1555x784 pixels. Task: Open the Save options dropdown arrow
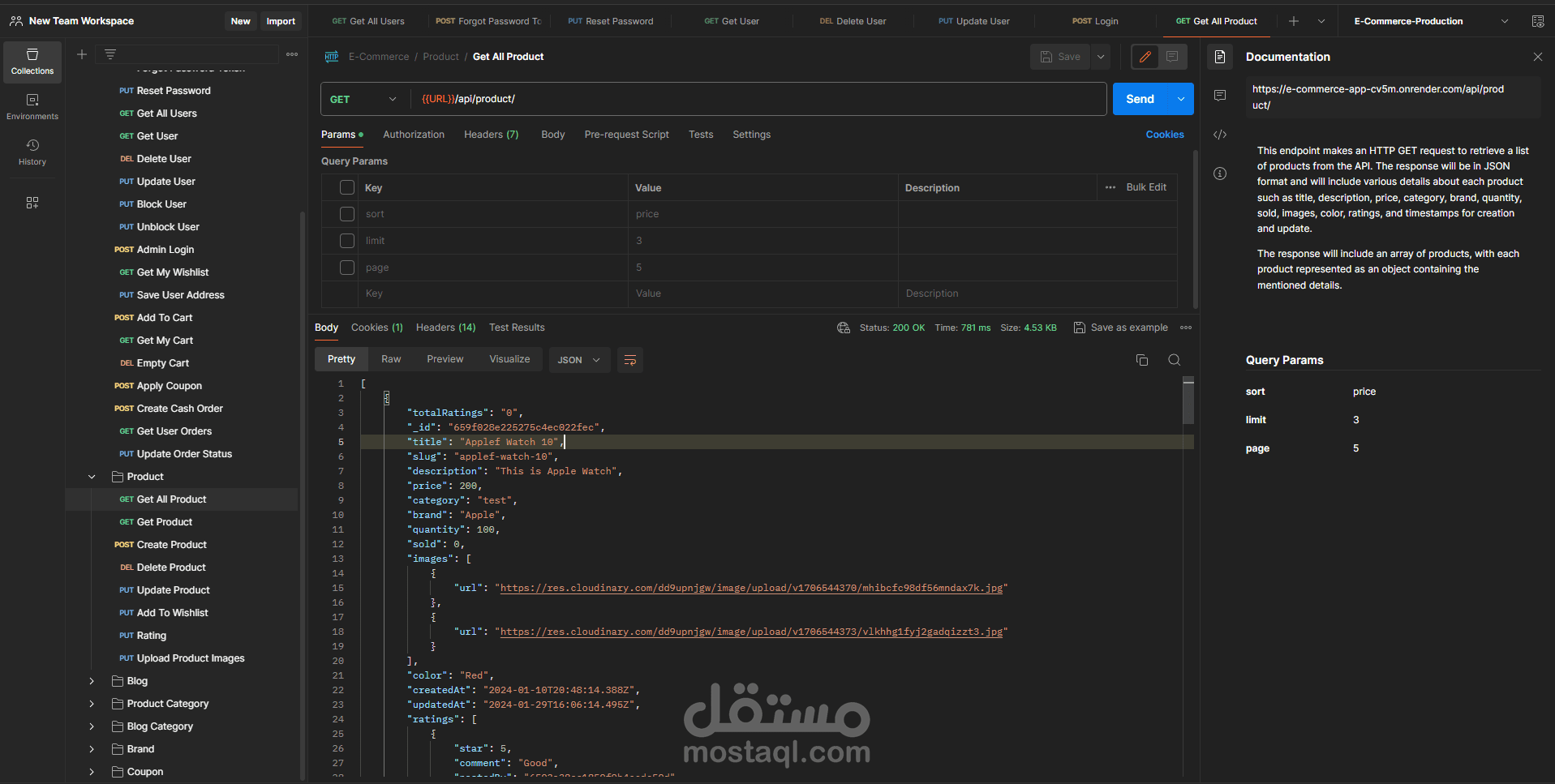1101,57
